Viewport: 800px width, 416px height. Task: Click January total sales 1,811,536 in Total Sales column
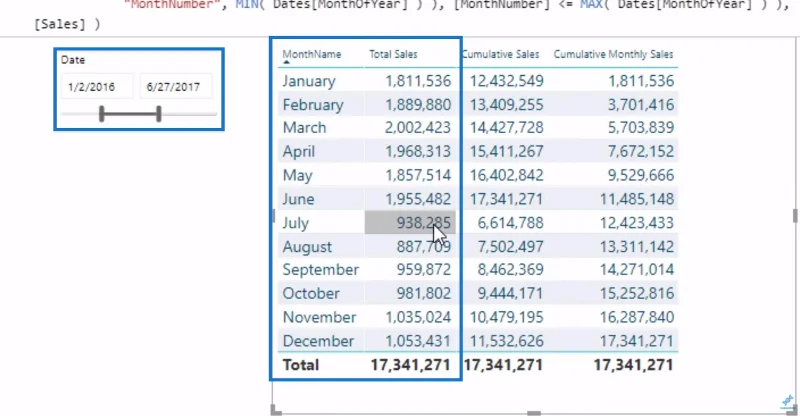pyautogui.click(x=418, y=81)
